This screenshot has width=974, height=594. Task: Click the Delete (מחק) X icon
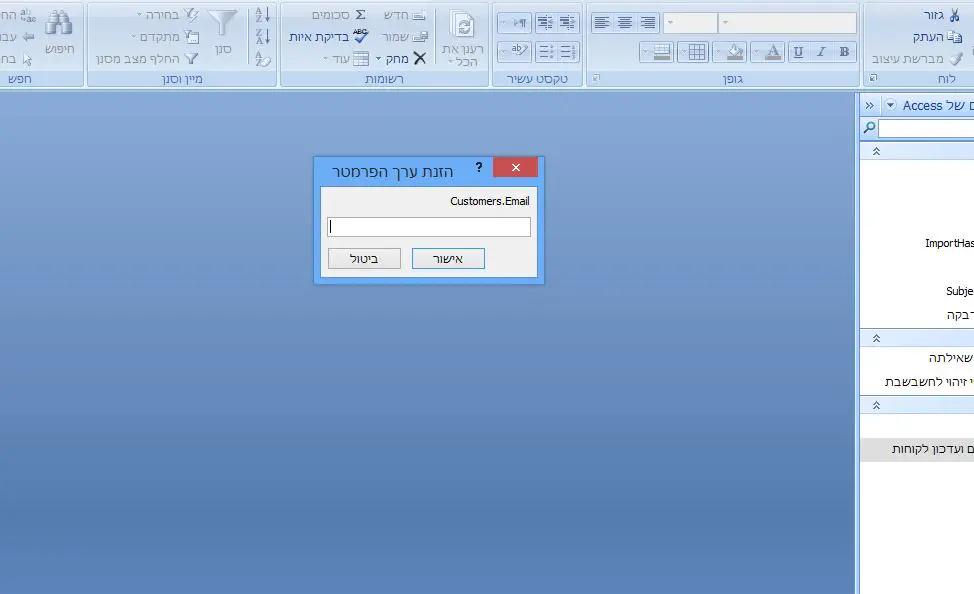pos(419,58)
